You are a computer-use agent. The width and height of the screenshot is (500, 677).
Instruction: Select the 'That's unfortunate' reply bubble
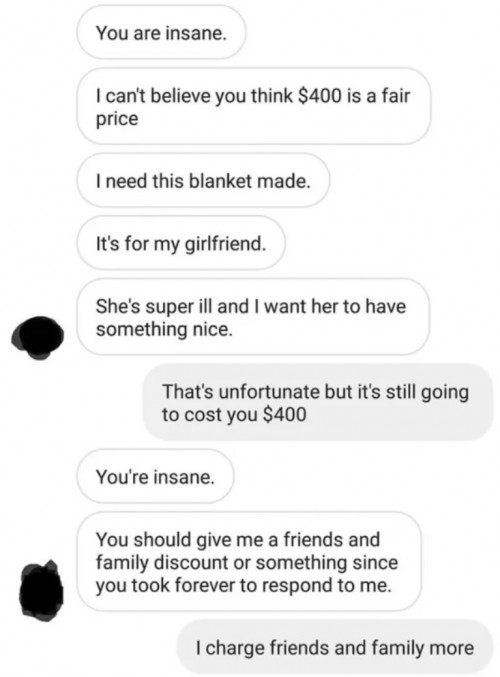point(318,402)
